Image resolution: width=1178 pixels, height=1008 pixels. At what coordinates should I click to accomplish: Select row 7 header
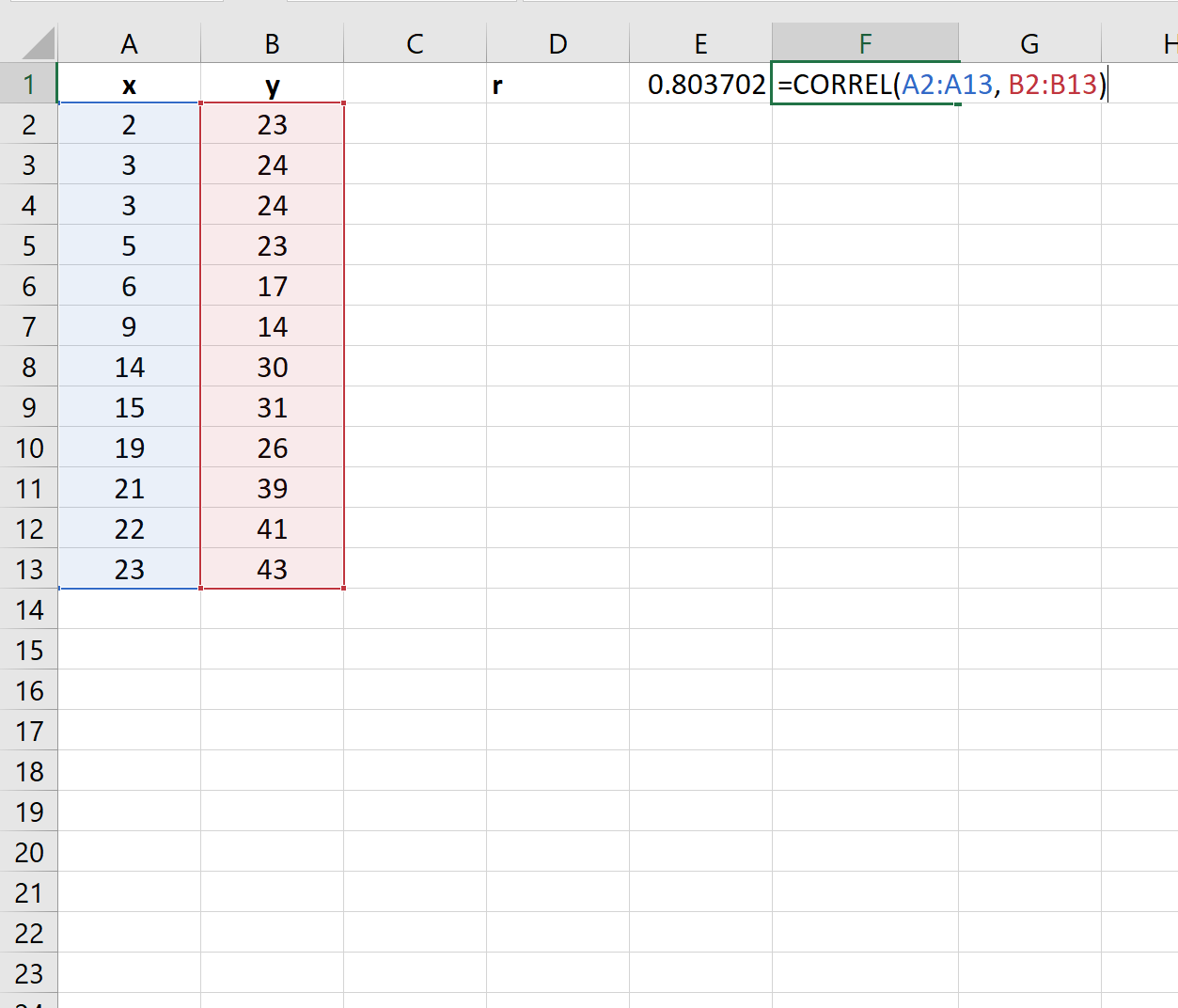pyautogui.click(x=28, y=326)
